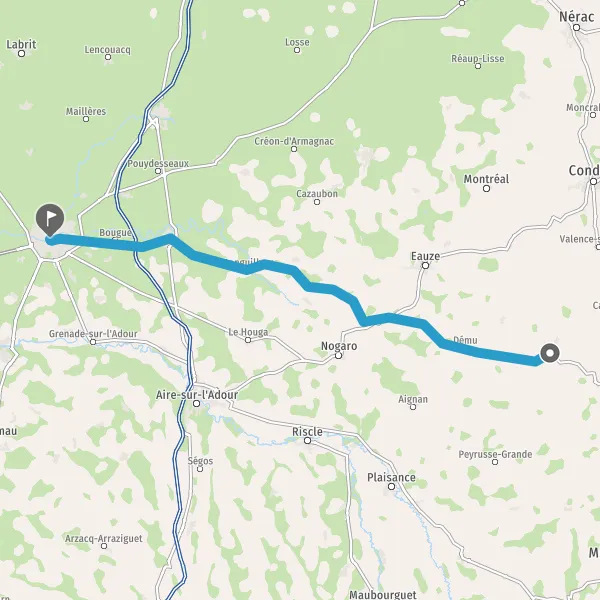The width and height of the screenshot is (600, 600).
Task: Select the Nogaro town marker
Action: point(338,355)
